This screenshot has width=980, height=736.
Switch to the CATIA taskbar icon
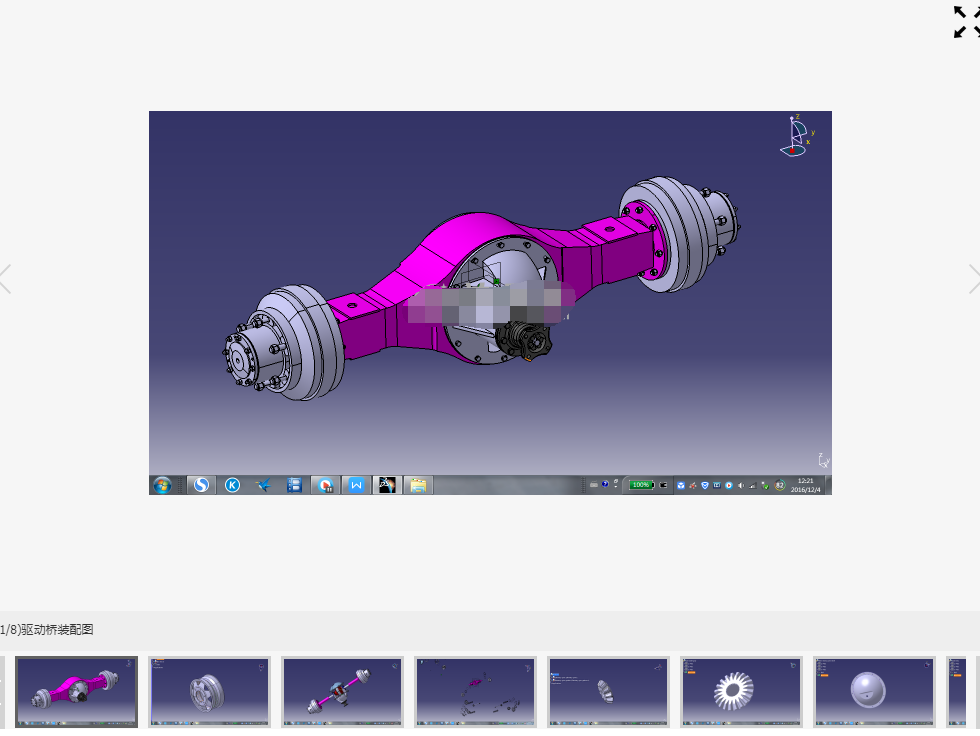[388, 485]
